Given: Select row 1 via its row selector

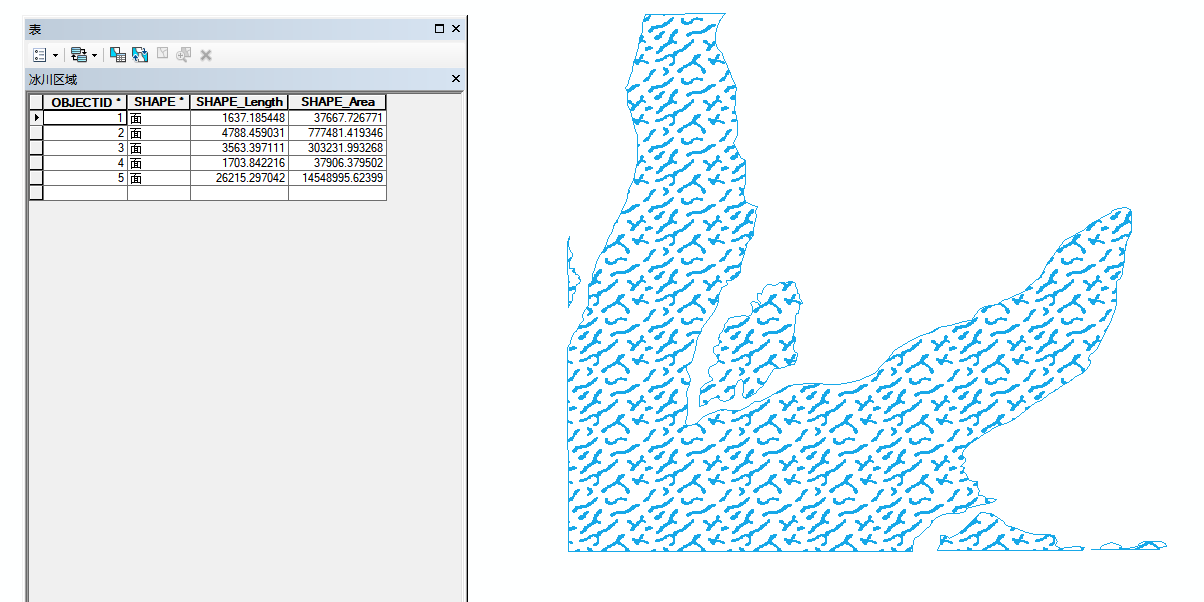Looking at the screenshot, I should coord(36,117).
